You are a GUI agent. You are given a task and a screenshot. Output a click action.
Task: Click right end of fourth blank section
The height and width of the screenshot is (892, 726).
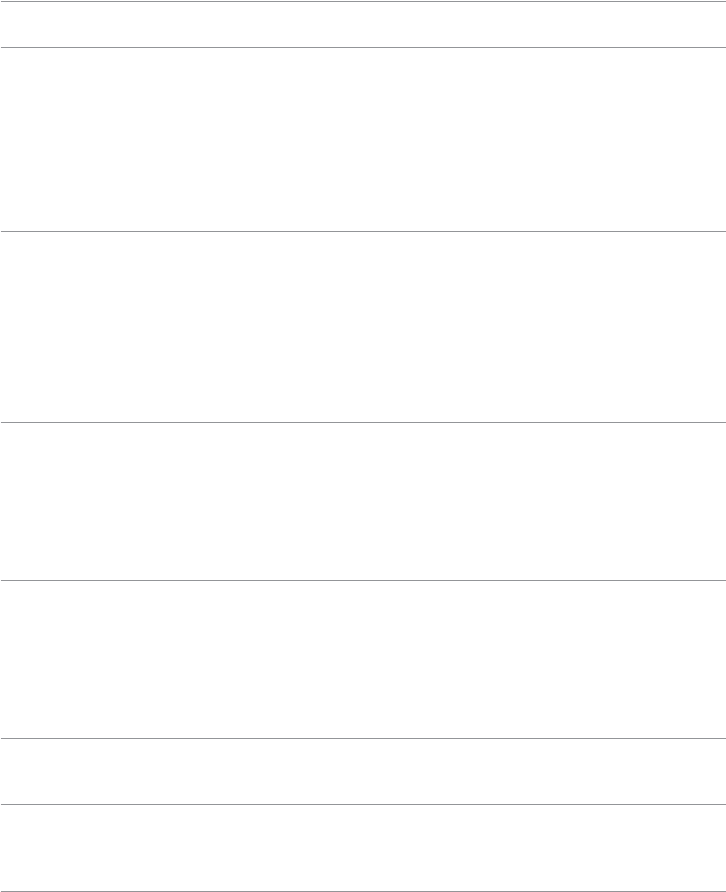pos(715,659)
